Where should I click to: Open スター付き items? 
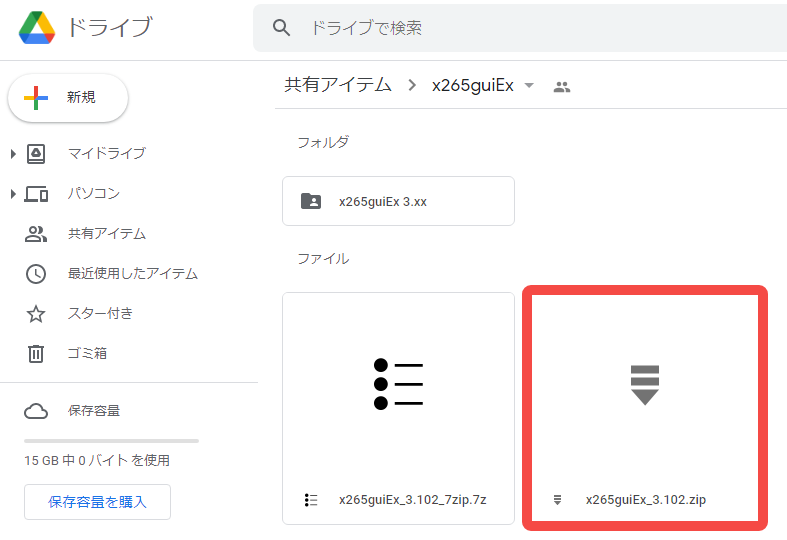click(100, 314)
